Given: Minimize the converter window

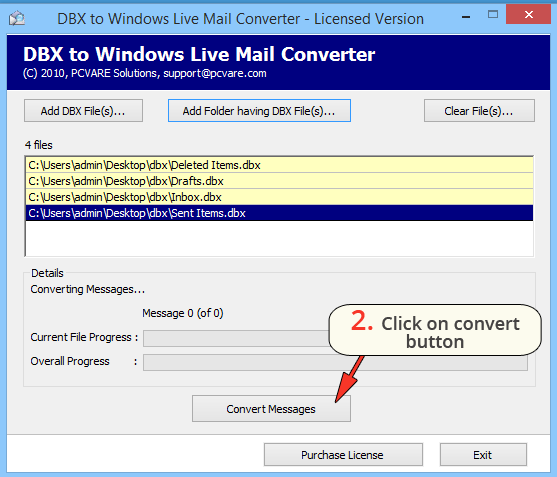Looking at the screenshot, I should pos(466,17).
